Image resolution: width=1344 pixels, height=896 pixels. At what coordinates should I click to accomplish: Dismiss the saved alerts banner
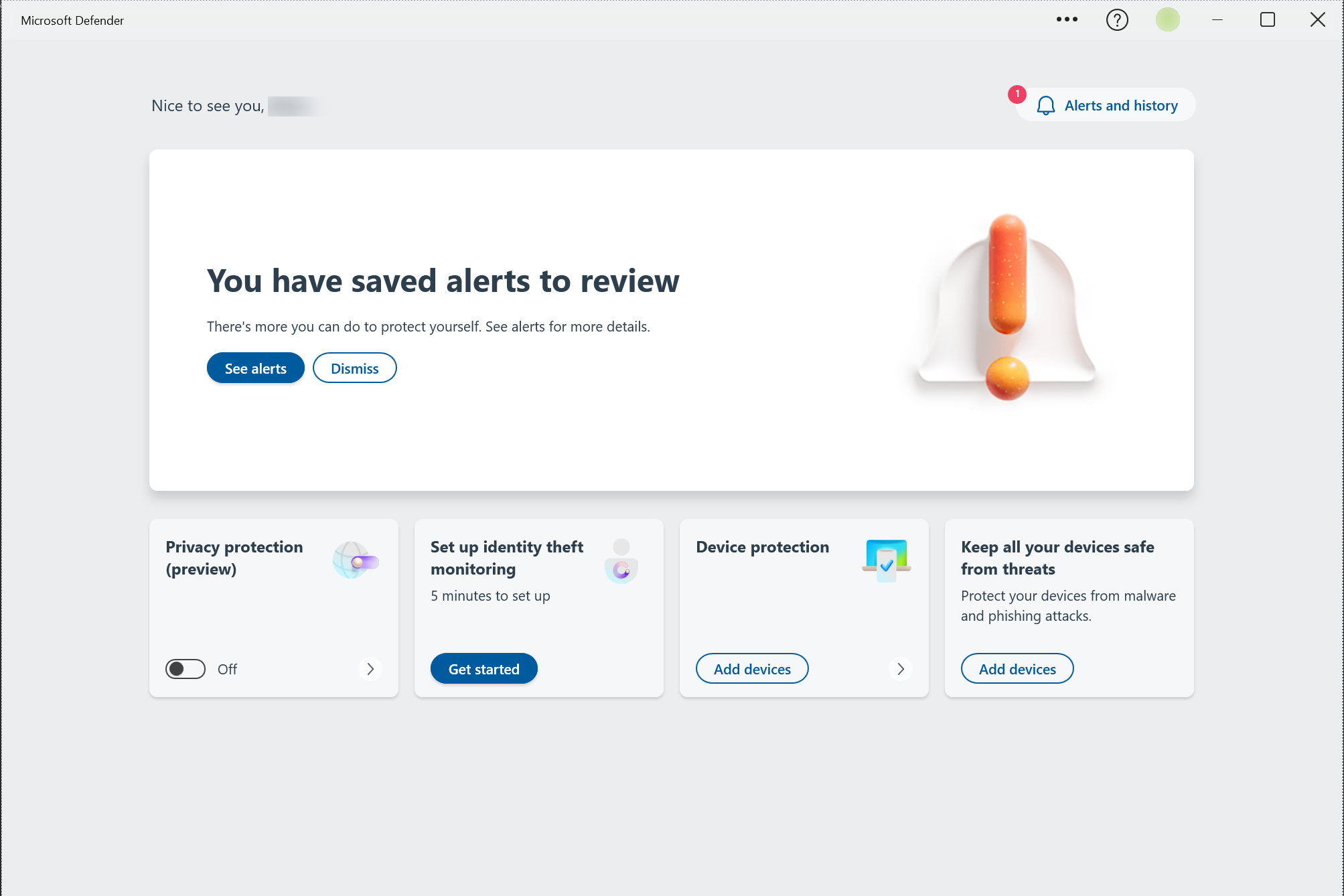[x=354, y=368]
